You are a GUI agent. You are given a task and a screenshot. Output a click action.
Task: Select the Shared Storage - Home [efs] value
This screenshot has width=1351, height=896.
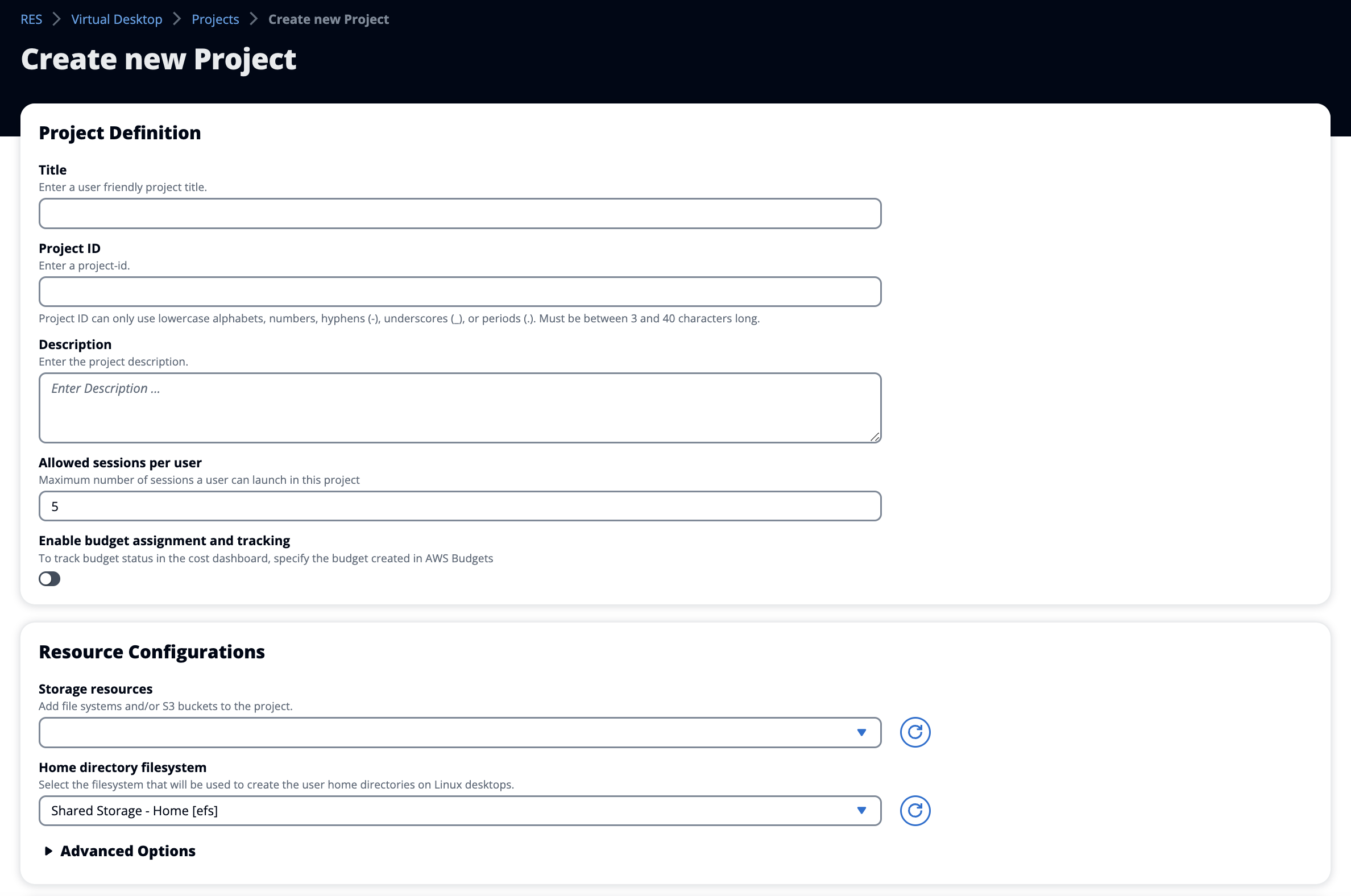(x=135, y=810)
